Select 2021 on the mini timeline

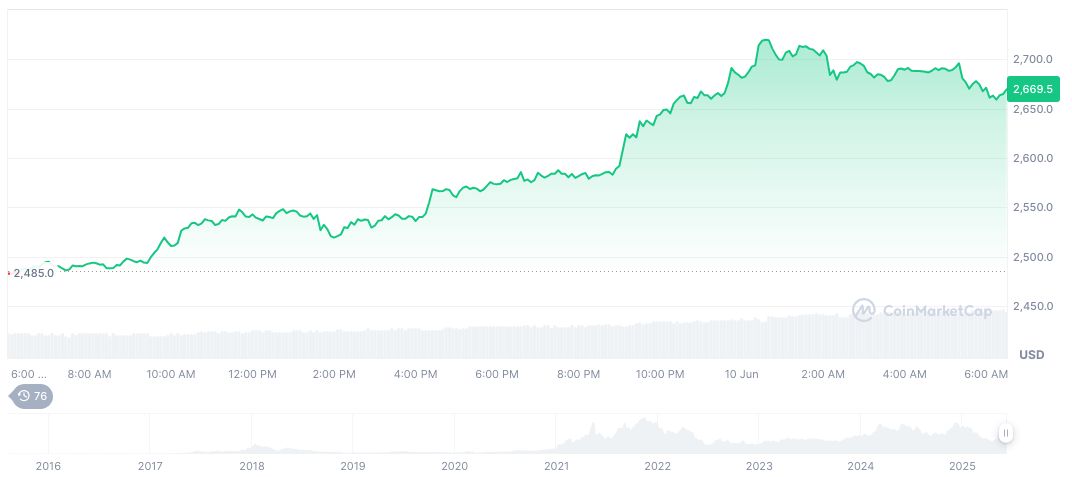tap(556, 465)
